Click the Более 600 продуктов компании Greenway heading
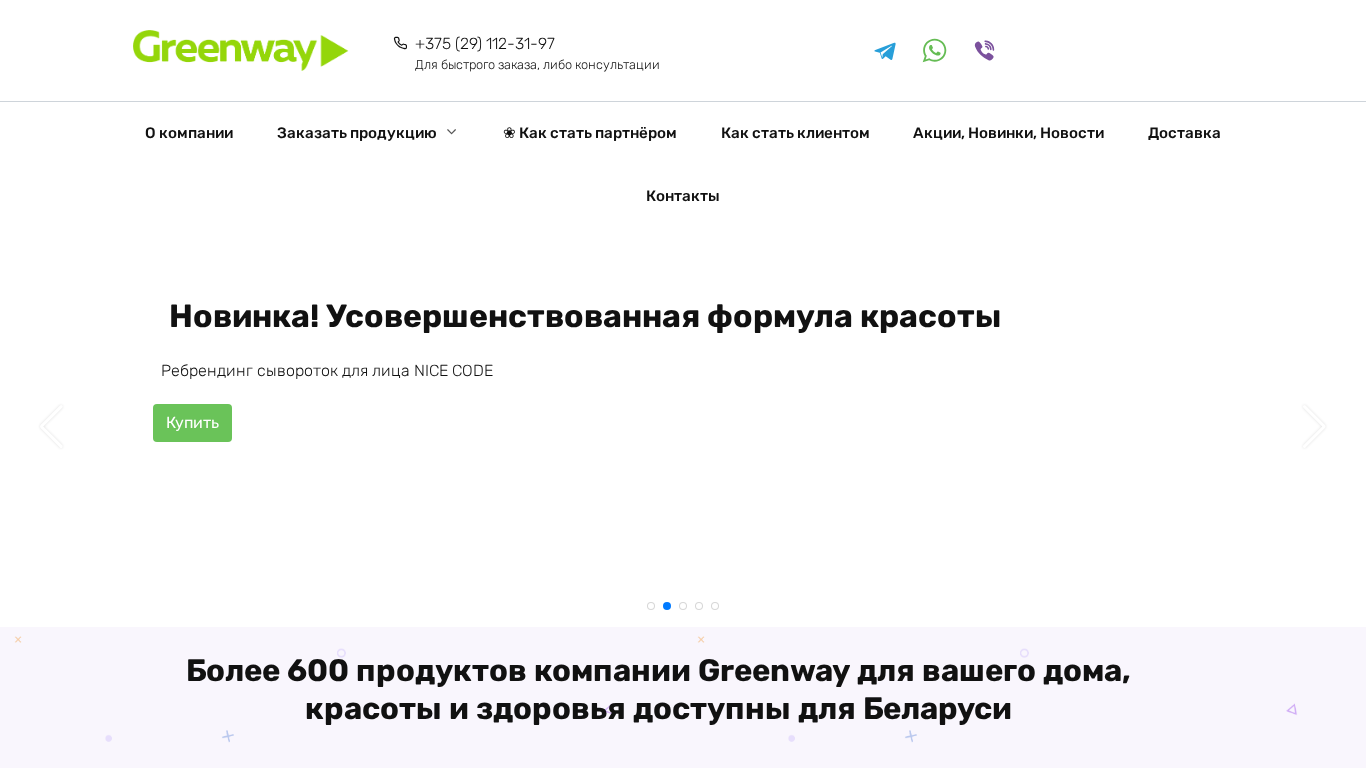Image resolution: width=1366 pixels, height=768 pixels. [658, 689]
